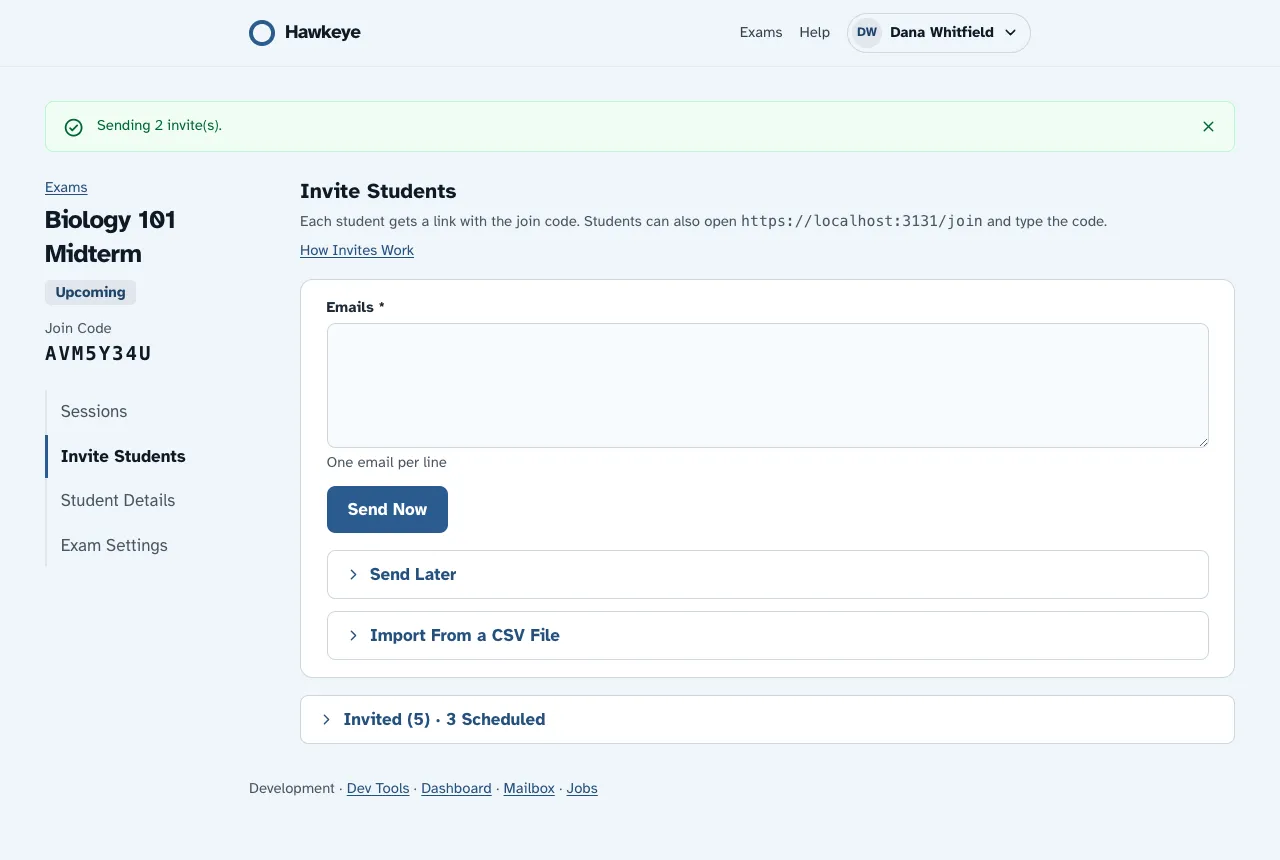This screenshot has width=1280, height=860.
Task: Open Exams in the top navigation
Action: [x=761, y=33]
